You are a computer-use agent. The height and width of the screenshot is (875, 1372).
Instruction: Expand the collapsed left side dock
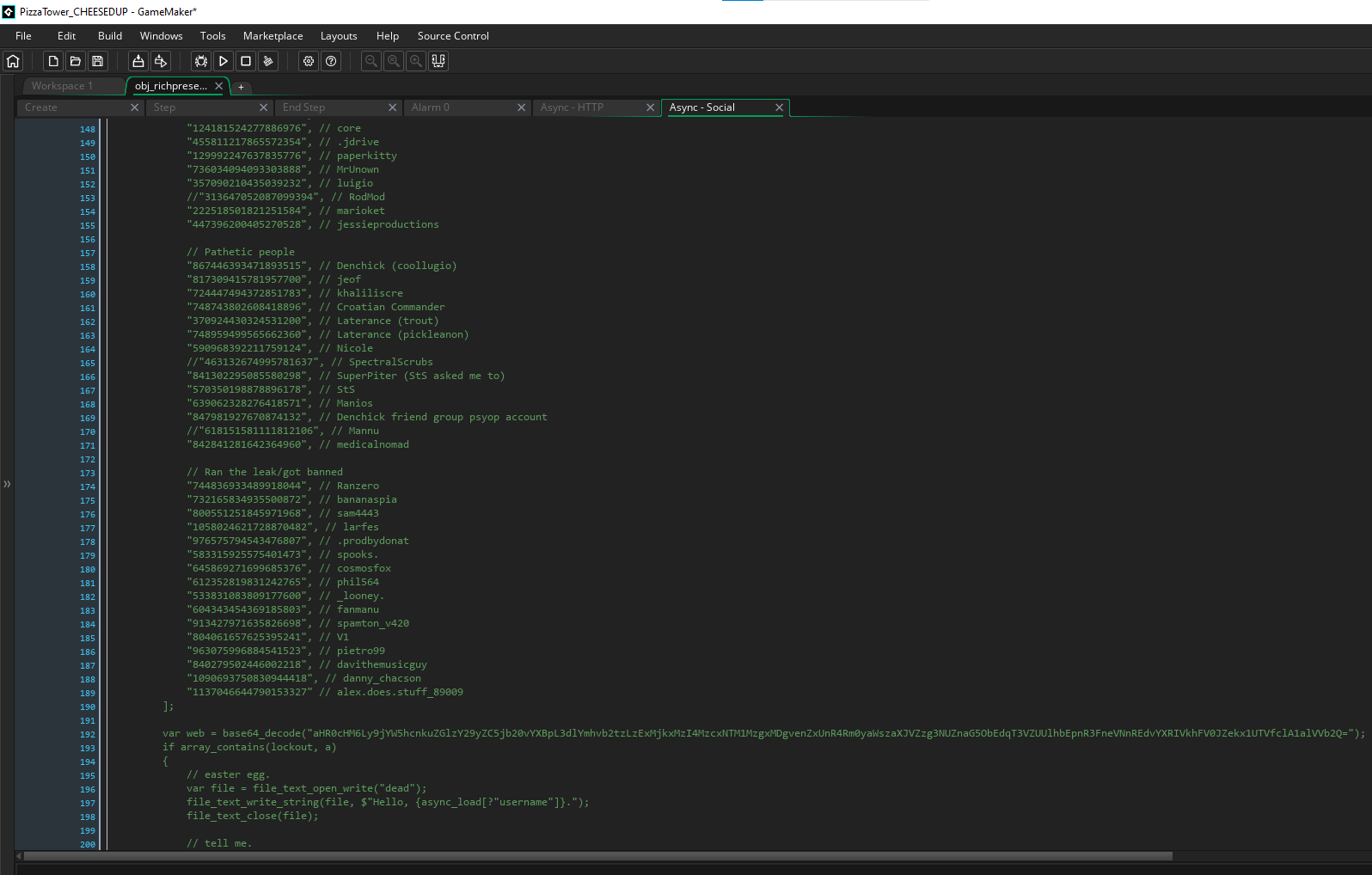click(7, 484)
